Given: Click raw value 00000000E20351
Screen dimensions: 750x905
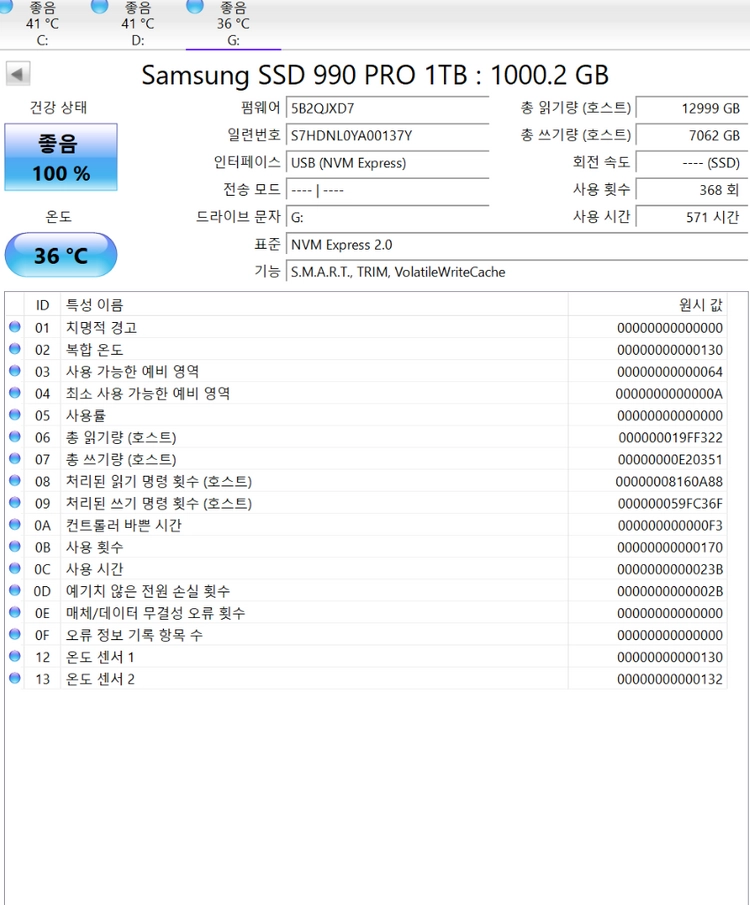Looking at the screenshot, I should pos(670,459).
